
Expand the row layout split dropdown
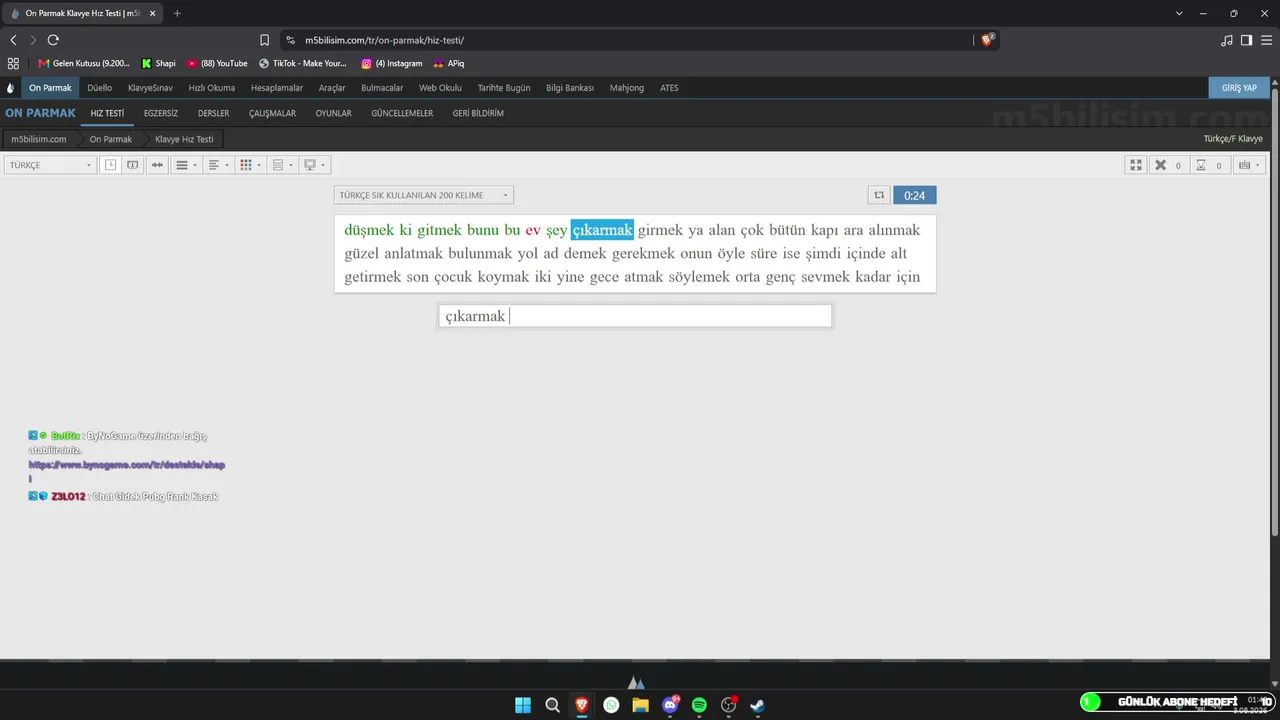click(x=282, y=165)
